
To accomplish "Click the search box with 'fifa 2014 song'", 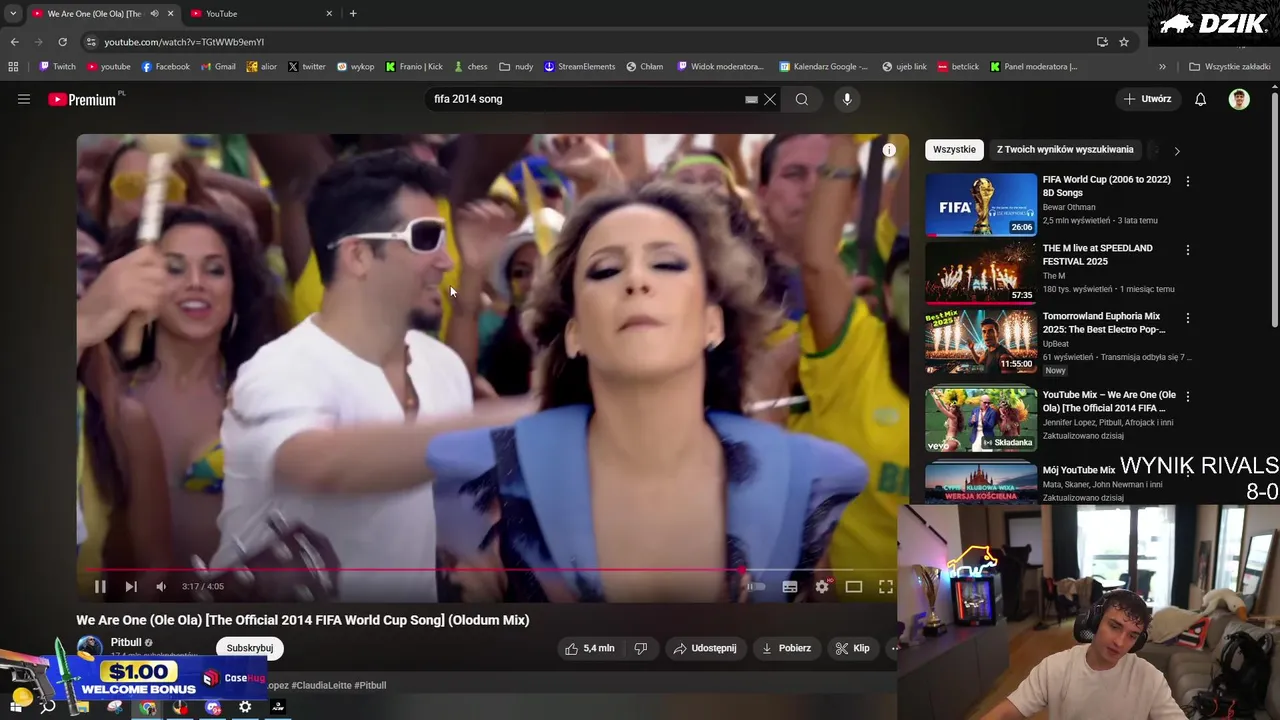I will point(585,99).
